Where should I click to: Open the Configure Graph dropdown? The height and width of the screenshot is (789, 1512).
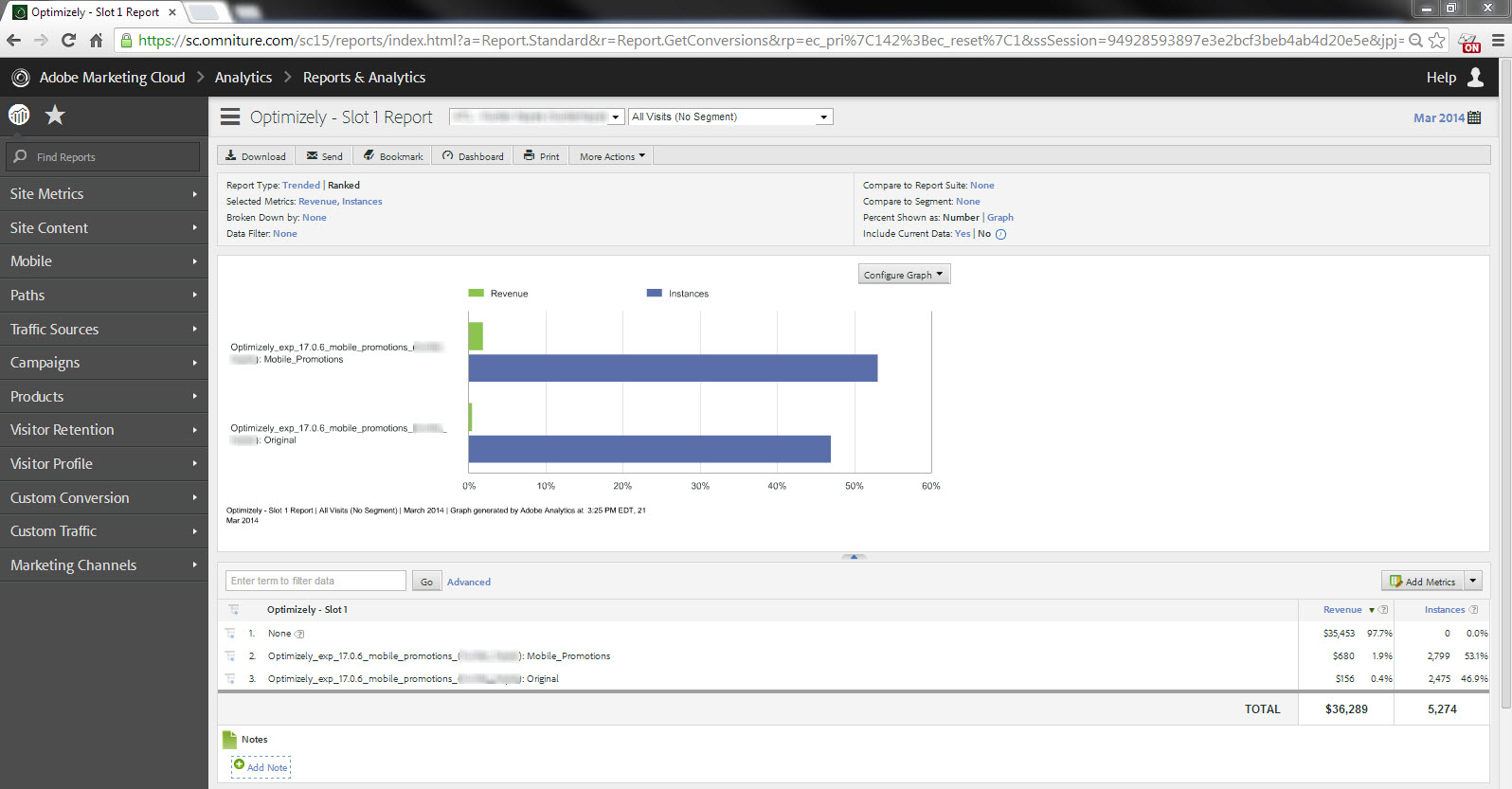click(x=904, y=275)
